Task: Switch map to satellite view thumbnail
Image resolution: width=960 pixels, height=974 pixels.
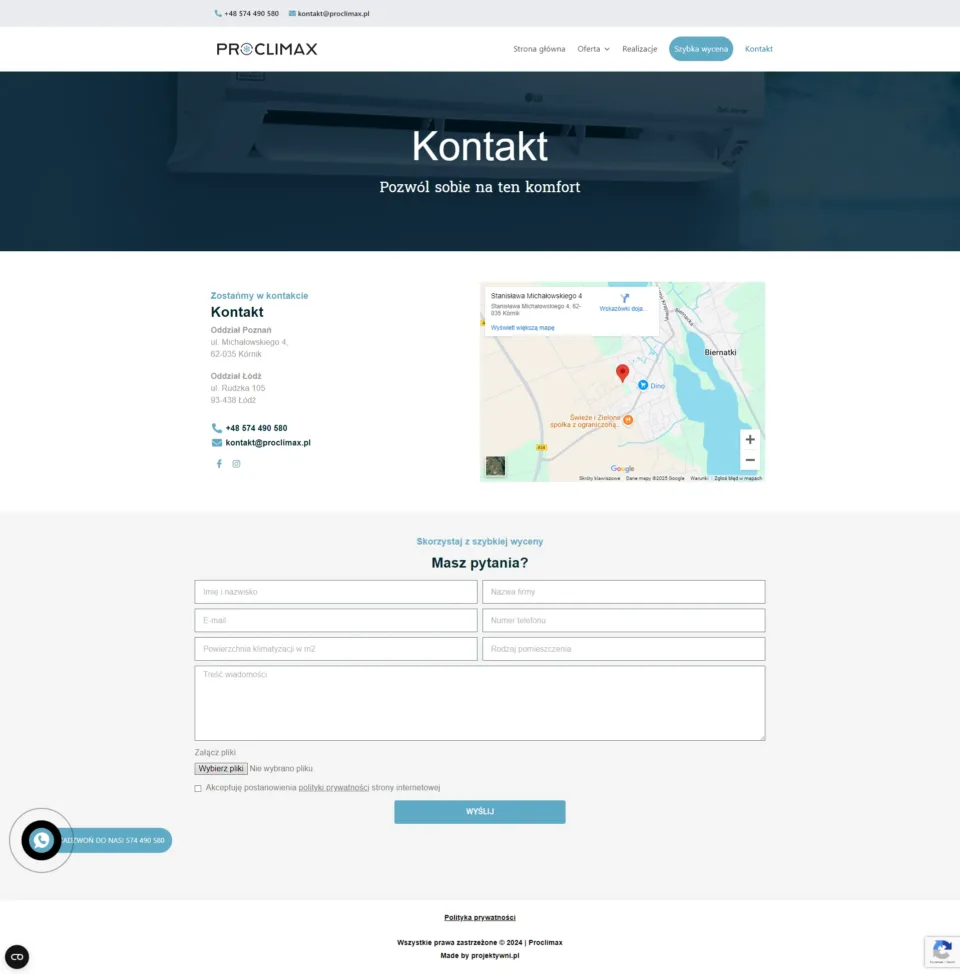Action: (x=495, y=466)
